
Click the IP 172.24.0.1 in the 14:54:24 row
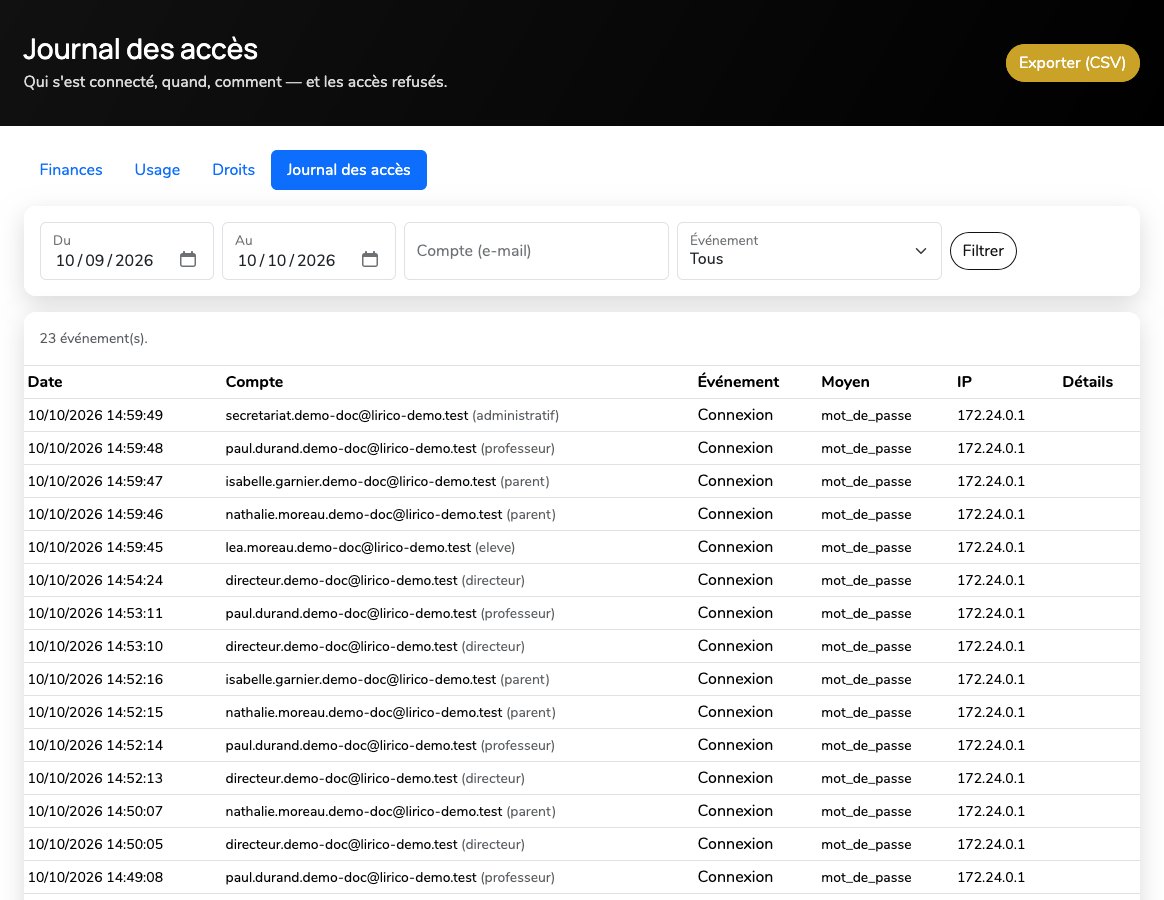[x=991, y=580]
